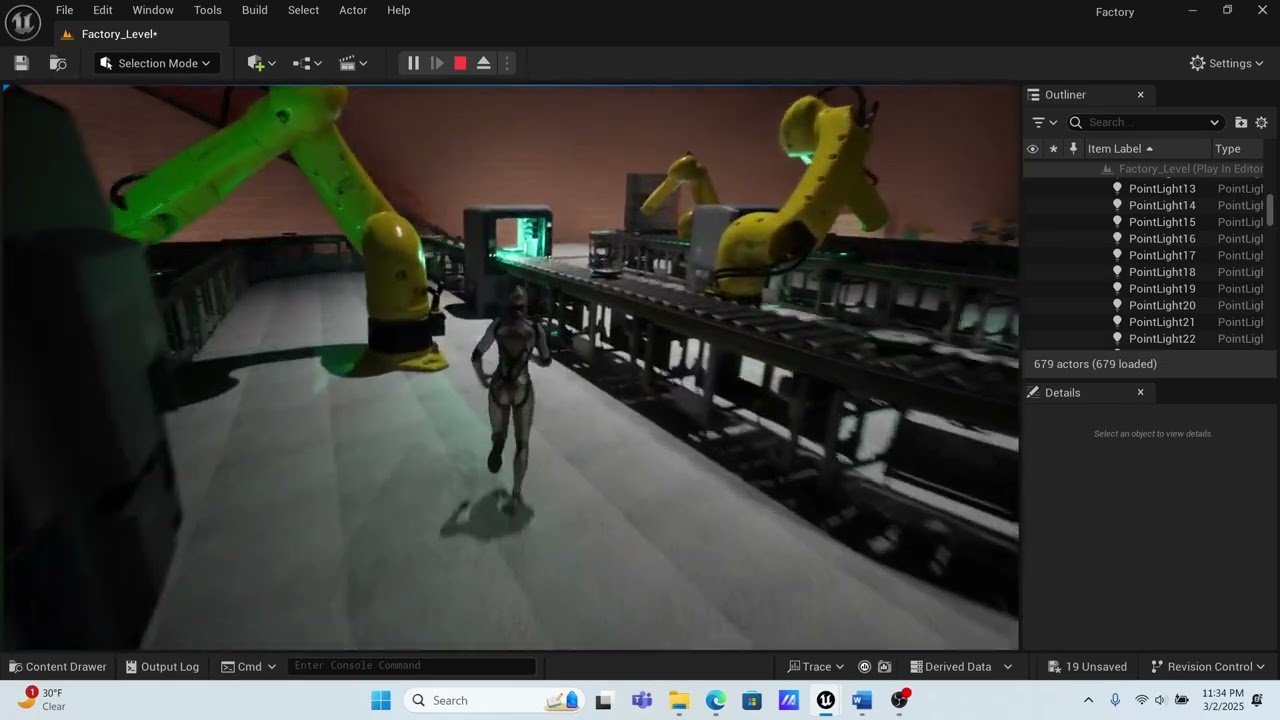Click the star column header
This screenshot has height=720, width=1280.
pyautogui.click(x=1053, y=149)
